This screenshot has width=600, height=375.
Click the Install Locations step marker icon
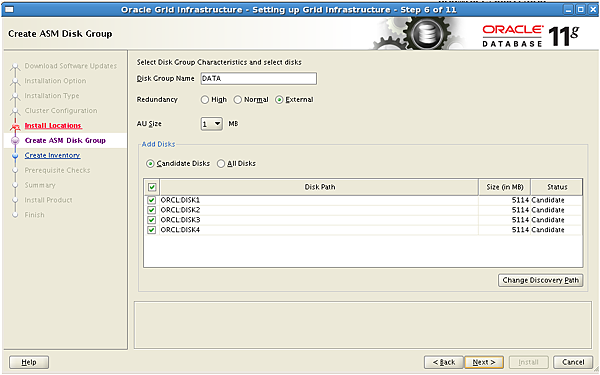[15, 126]
